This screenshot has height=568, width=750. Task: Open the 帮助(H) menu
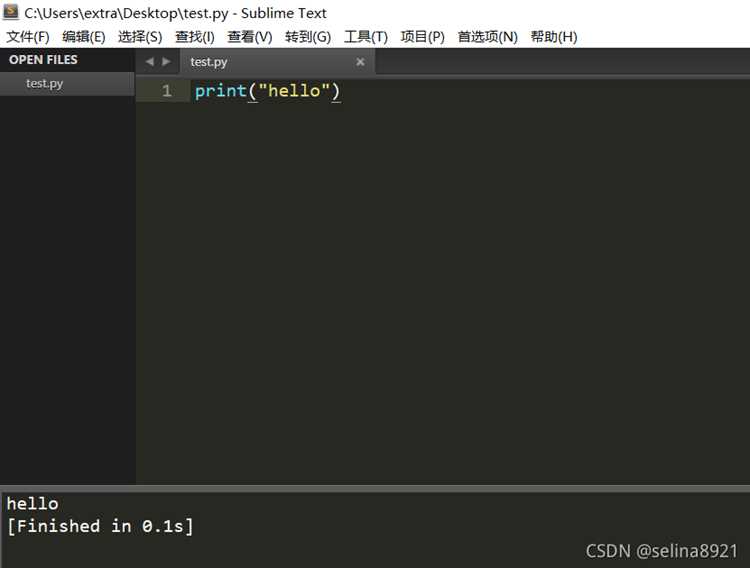[554, 37]
